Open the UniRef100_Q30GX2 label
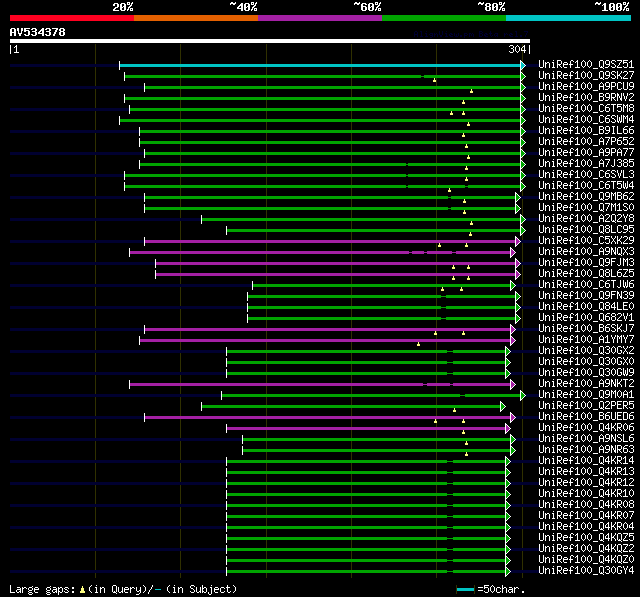This screenshot has height=597, width=640. tap(586, 351)
